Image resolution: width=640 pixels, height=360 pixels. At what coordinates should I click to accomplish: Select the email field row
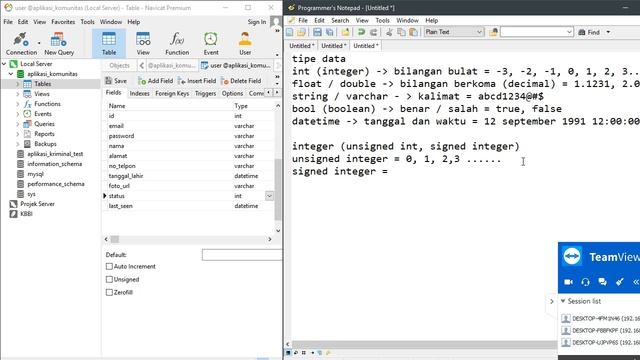188,126
